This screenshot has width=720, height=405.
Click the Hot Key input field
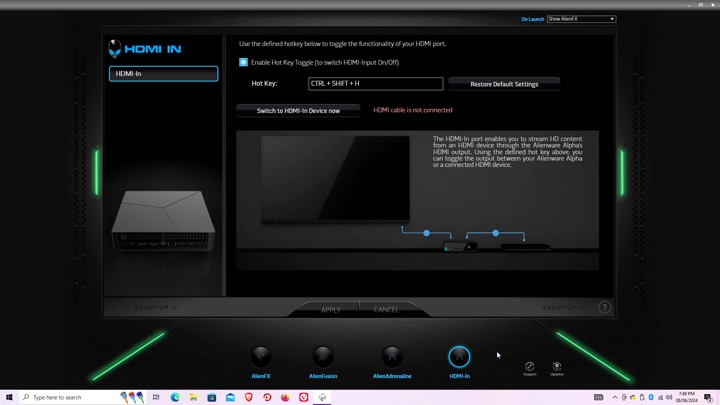[375, 84]
